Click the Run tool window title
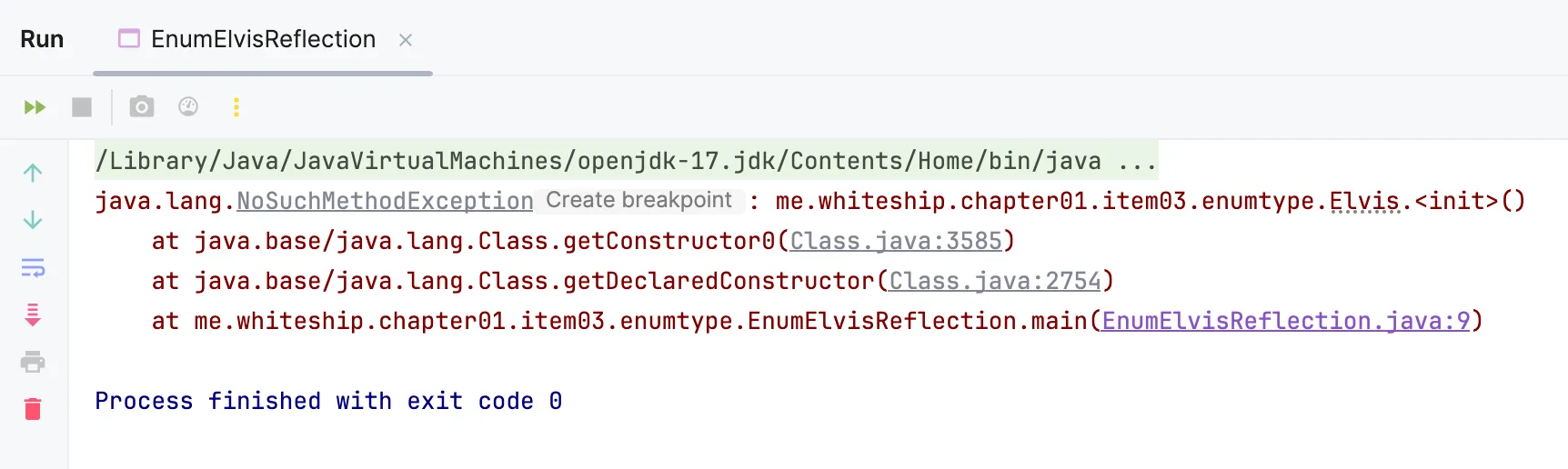The height and width of the screenshot is (469, 1568). pyautogui.click(x=42, y=39)
